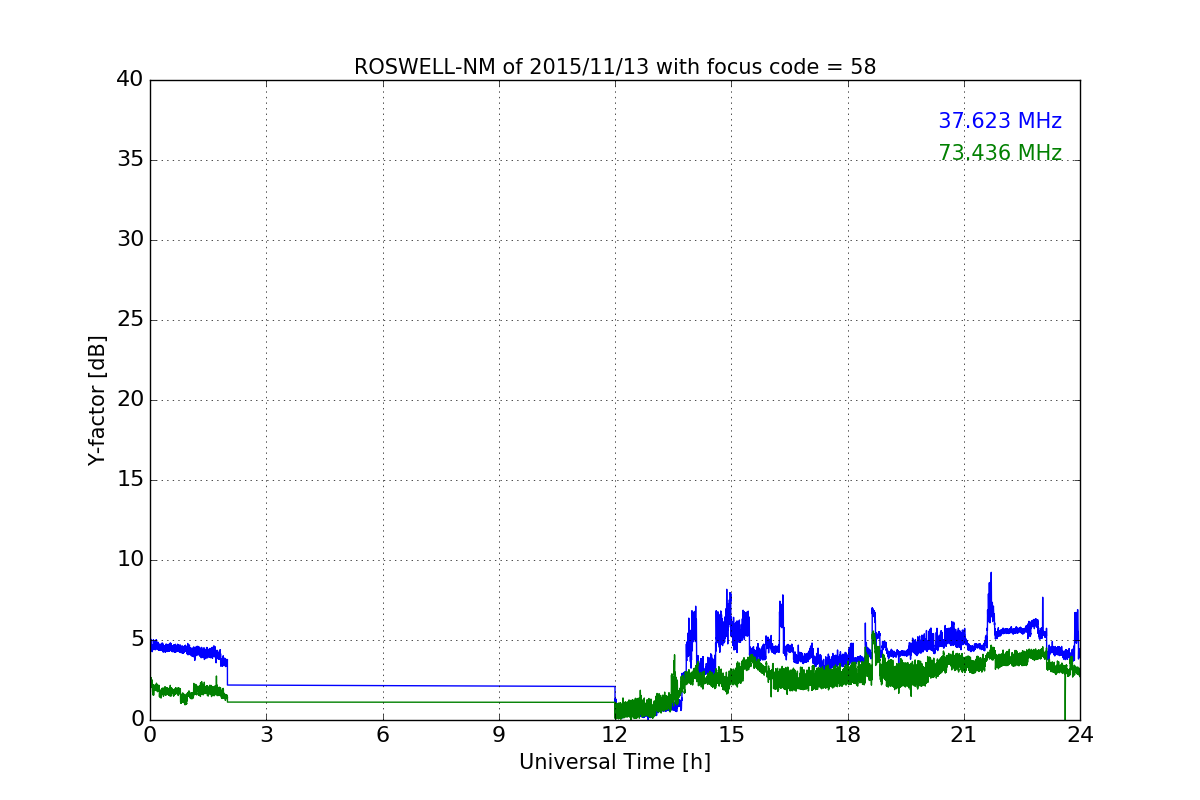Click the x-axis tick label 18

click(x=848, y=735)
